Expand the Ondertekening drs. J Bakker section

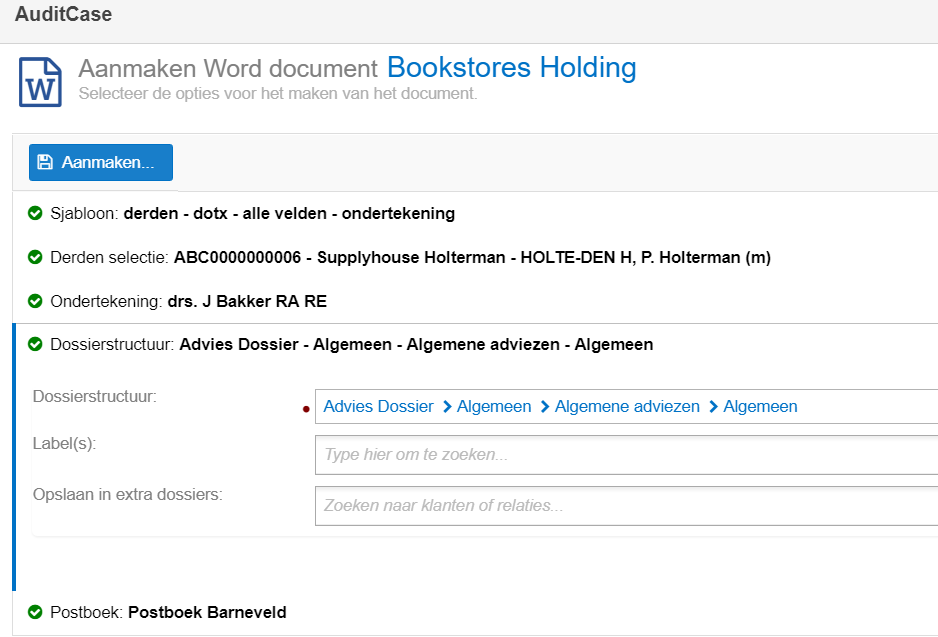[x=476, y=301]
